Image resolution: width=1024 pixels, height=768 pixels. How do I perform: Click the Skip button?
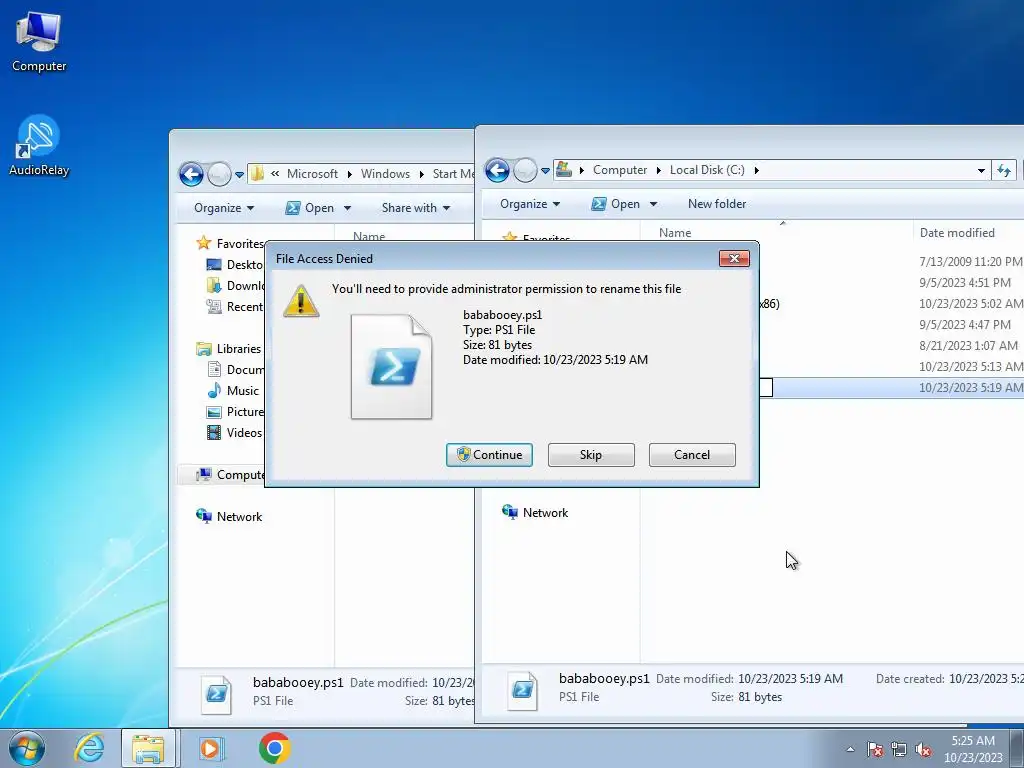[x=591, y=455]
